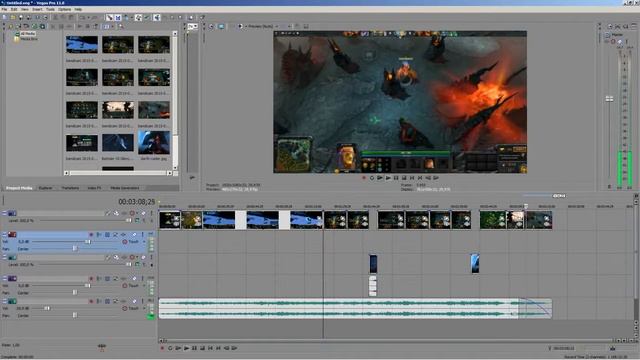Click Record button under the video preview
Viewport: 640px width, 360px height.
pos(364,178)
